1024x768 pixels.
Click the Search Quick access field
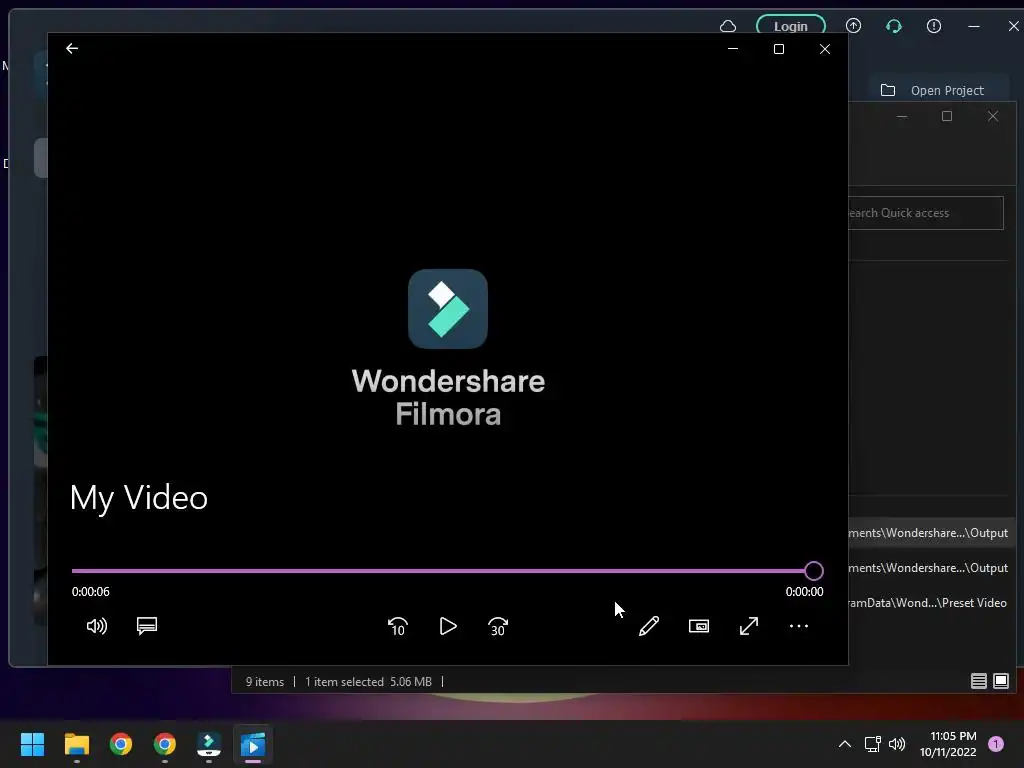pyautogui.click(x=925, y=213)
